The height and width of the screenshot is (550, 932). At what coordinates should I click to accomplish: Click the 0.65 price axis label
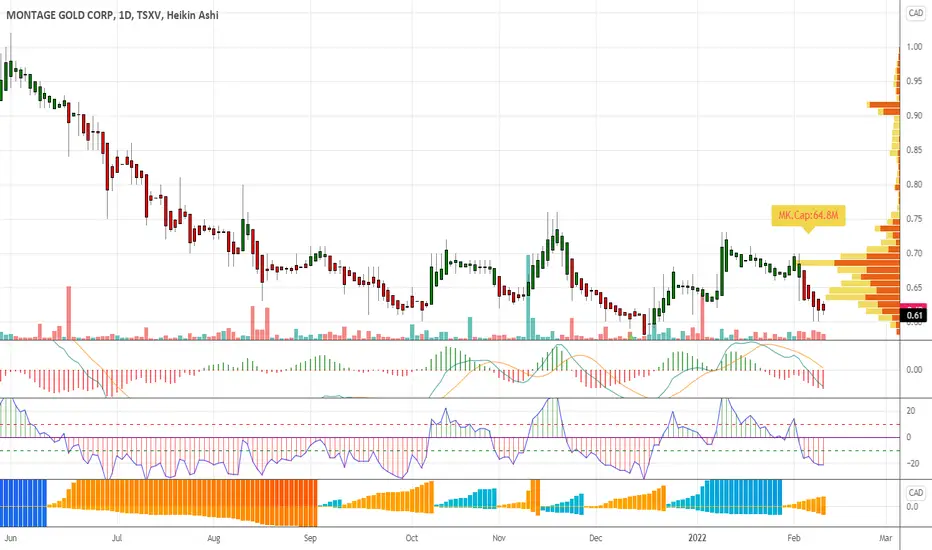click(915, 288)
